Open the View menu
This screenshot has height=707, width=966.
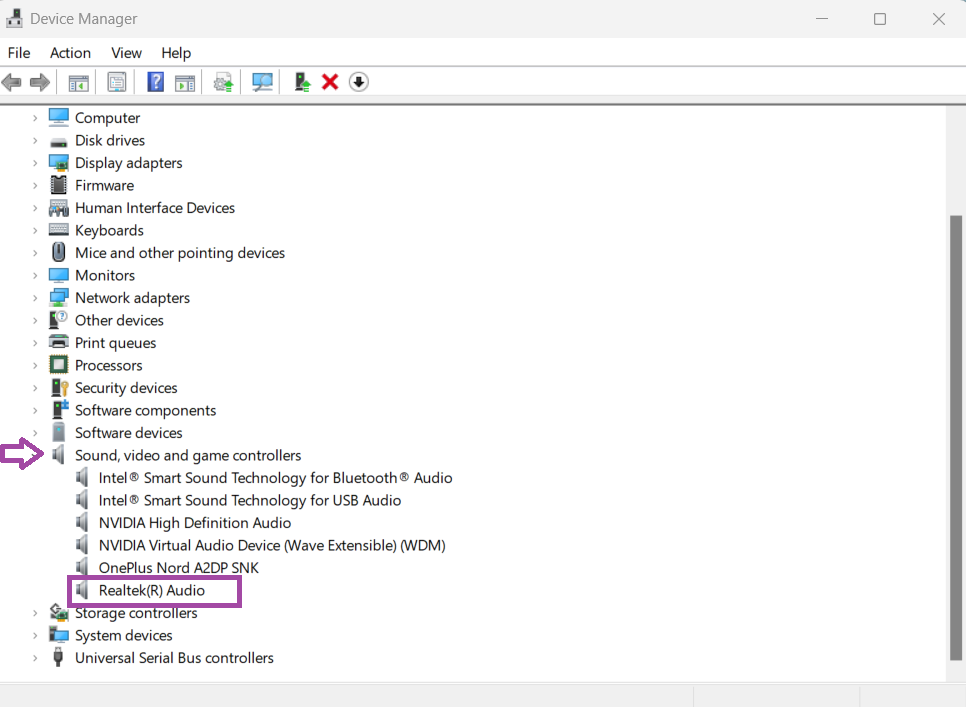tap(126, 53)
